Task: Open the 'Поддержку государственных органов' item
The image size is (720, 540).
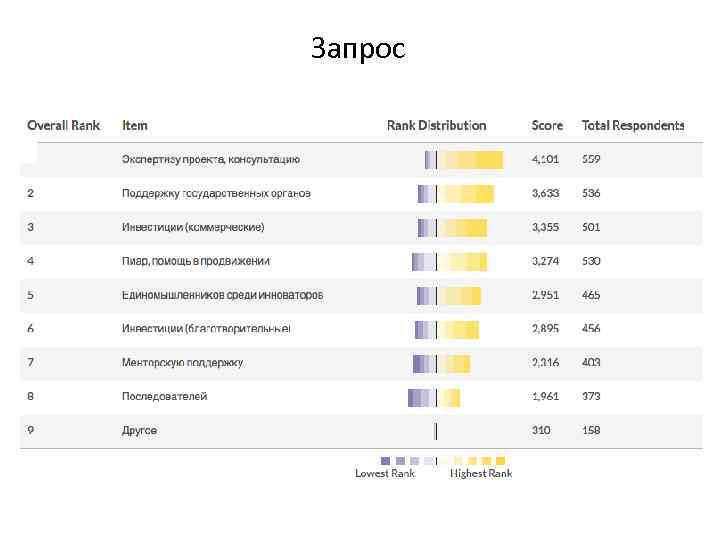Action: coord(216,193)
